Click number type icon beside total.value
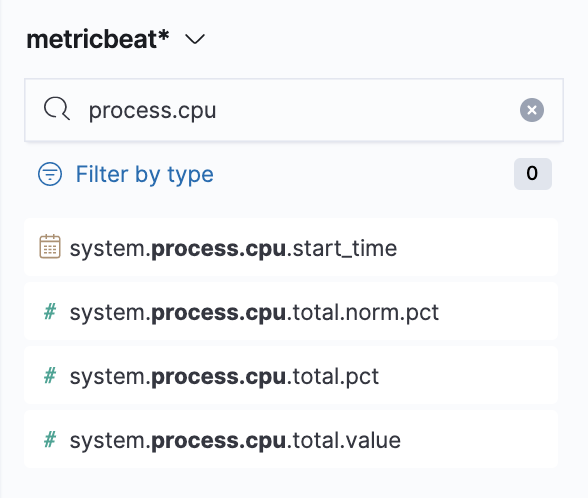 (x=50, y=440)
